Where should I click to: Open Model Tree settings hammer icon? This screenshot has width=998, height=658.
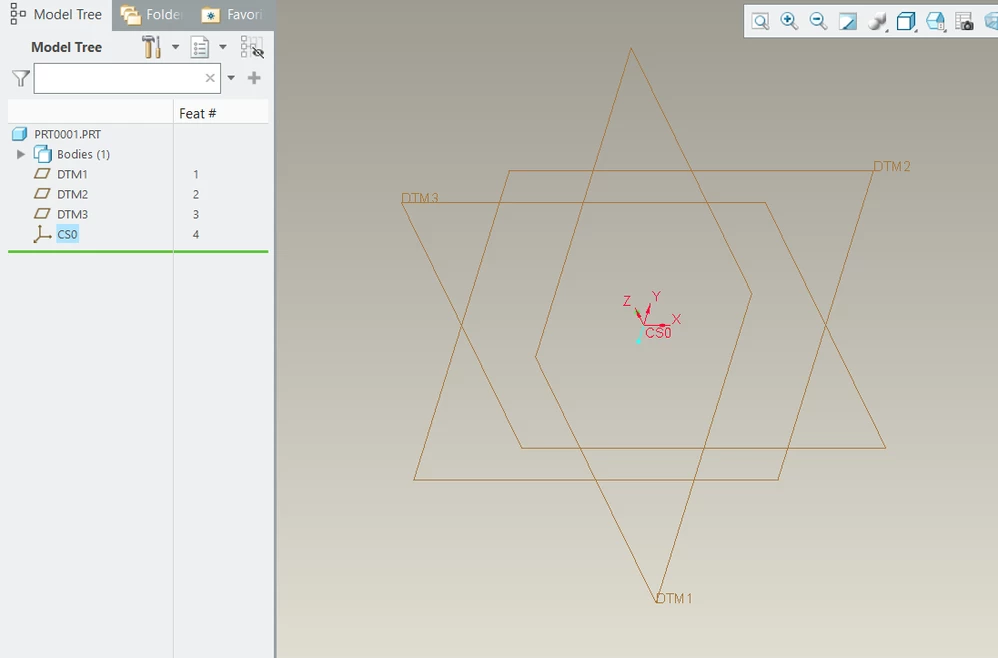(x=151, y=47)
